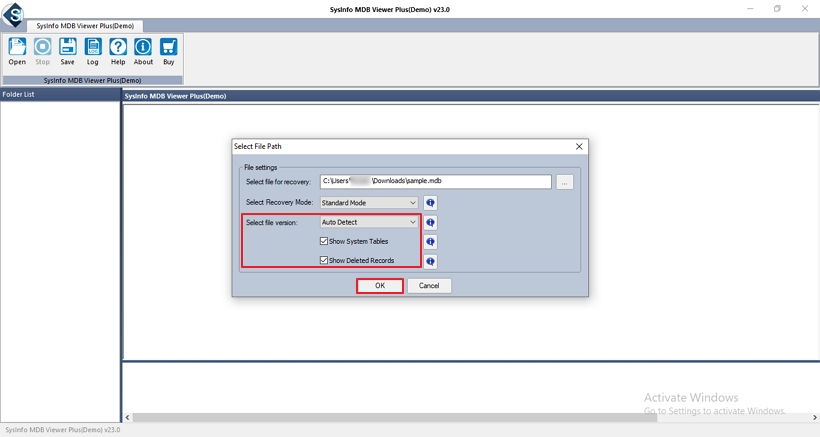Viewport: 820px width, 437px height.
Task: Click info icon beside Select file version
Action: click(x=430, y=223)
